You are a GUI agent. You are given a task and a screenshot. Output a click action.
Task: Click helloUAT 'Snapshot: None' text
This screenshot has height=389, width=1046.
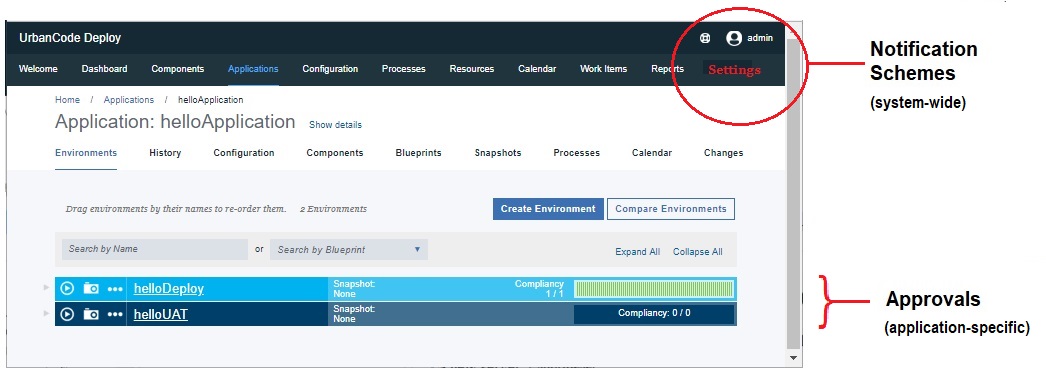pyautogui.click(x=354, y=314)
